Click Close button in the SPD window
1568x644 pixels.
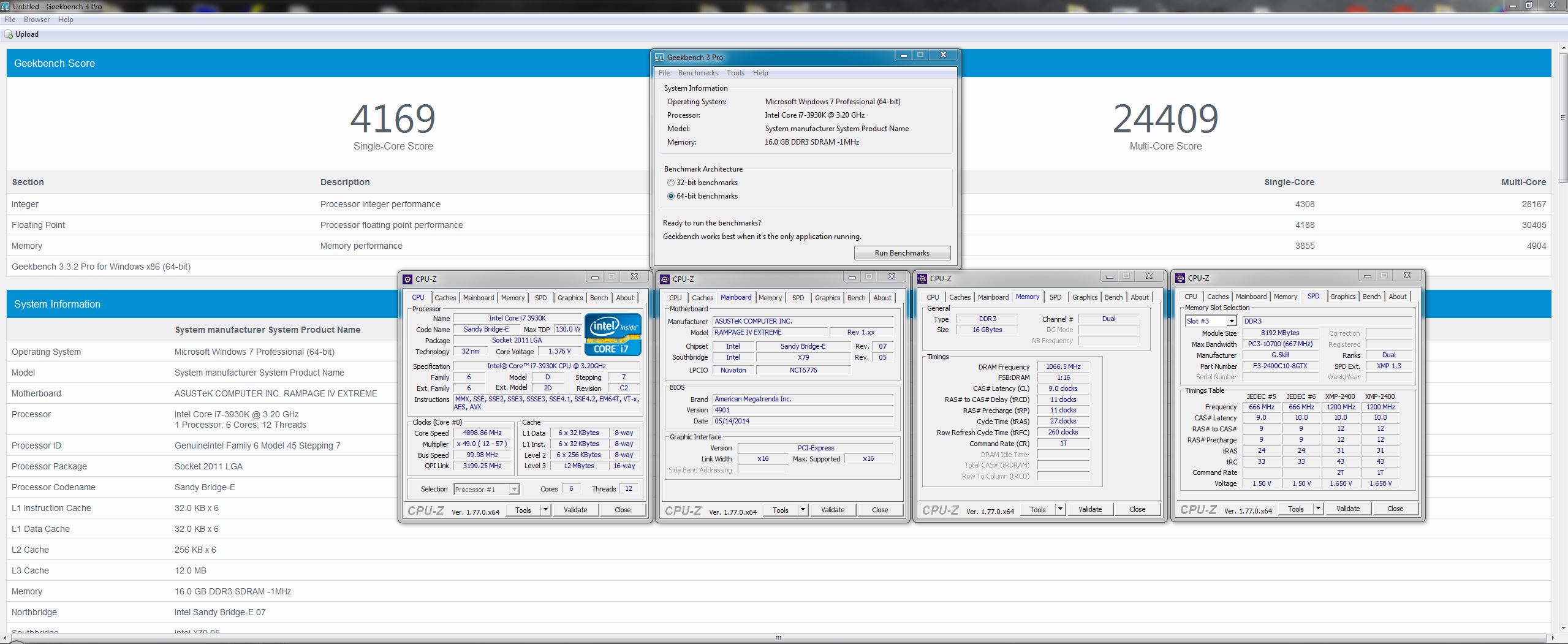(x=1395, y=509)
